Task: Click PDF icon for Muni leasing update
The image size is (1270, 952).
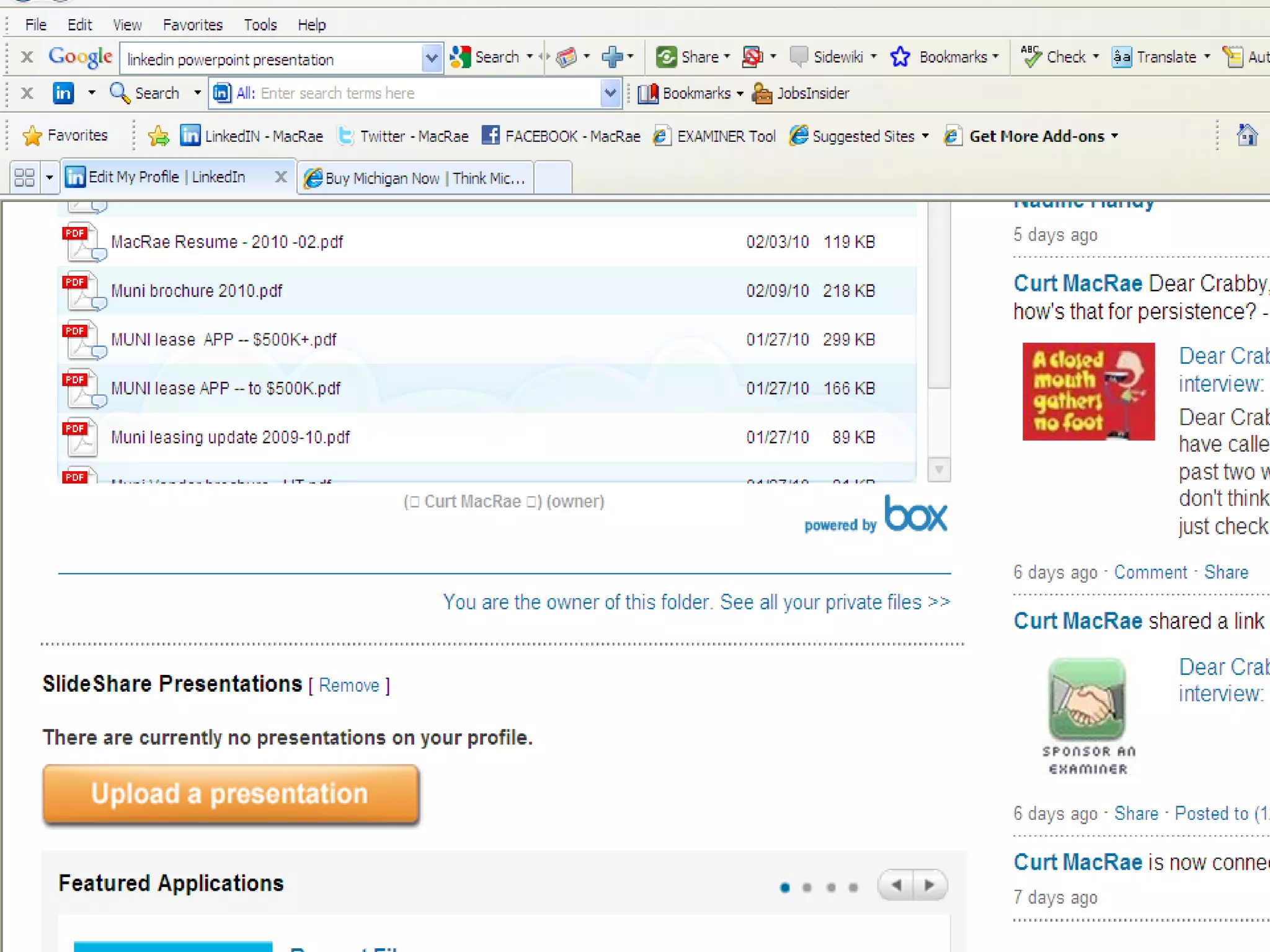Action: pyautogui.click(x=81, y=438)
